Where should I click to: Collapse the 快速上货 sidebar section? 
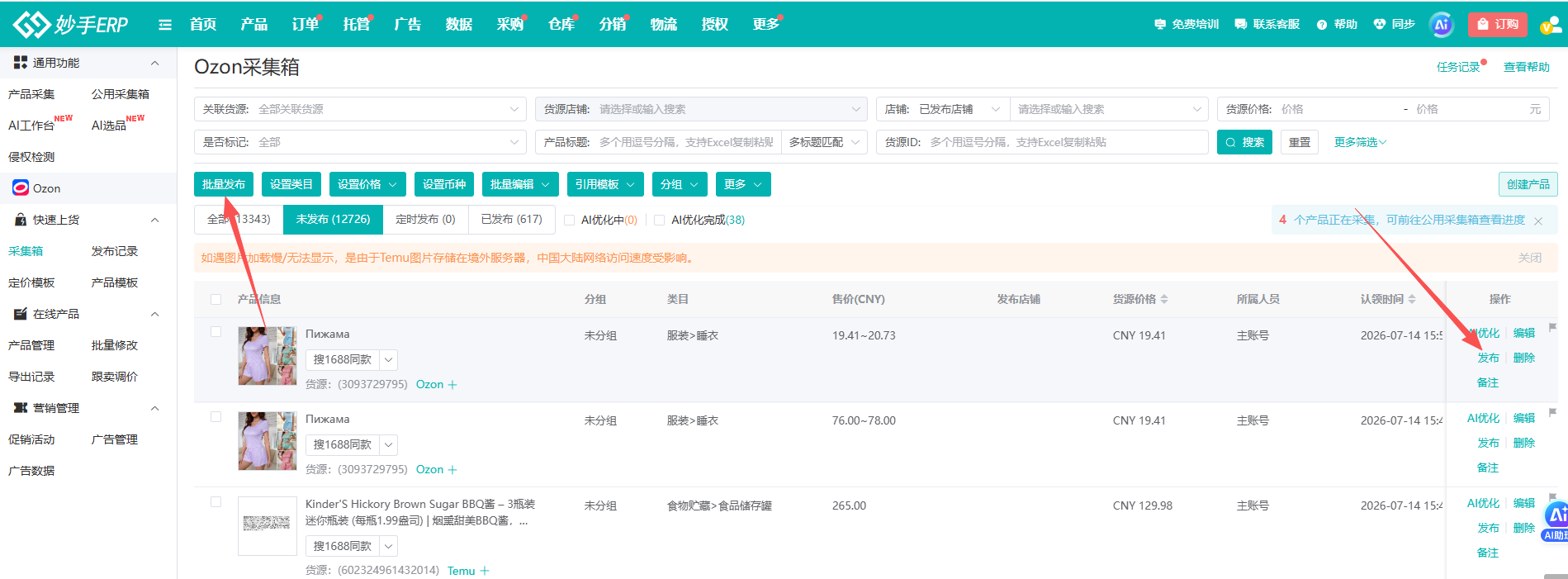tap(154, 220)
